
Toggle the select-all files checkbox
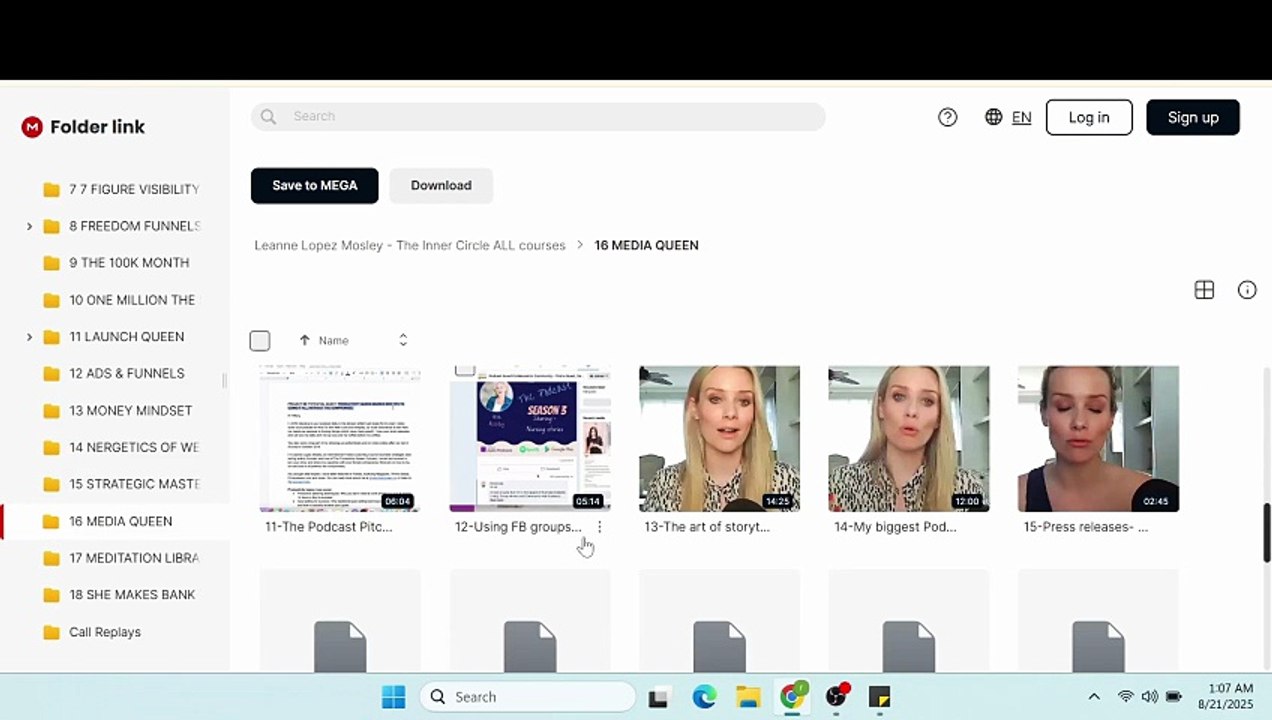tap(260, 341)
